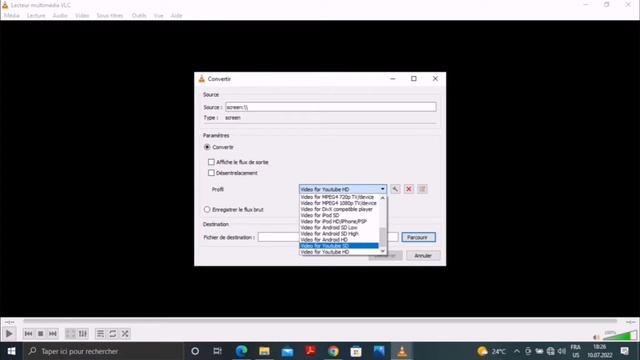640x360 pixels.
Task: Open Adobe Acrobat from the taskbar
Action: [x=310, y=351]
